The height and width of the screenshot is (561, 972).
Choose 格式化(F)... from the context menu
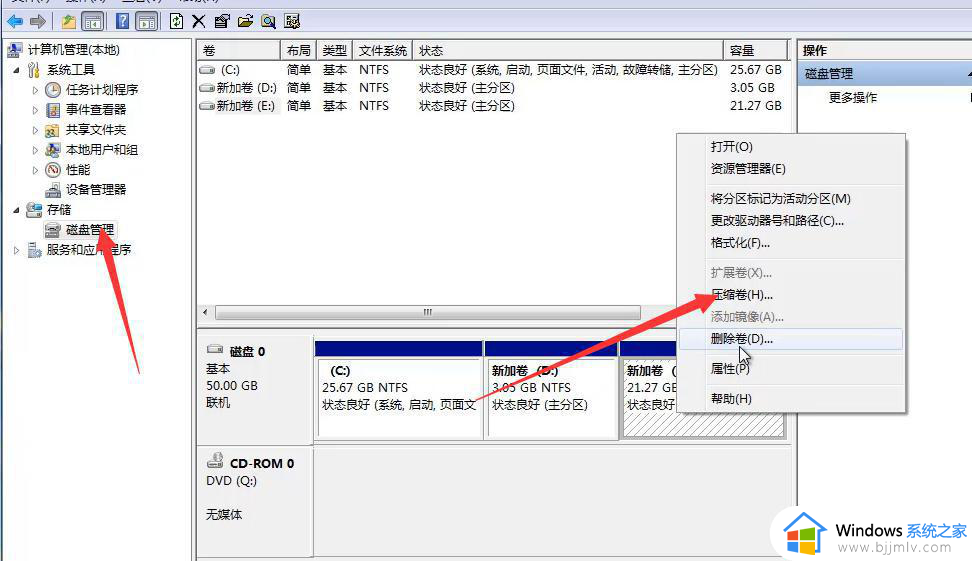pyautogui.click(x=791, y=243)
